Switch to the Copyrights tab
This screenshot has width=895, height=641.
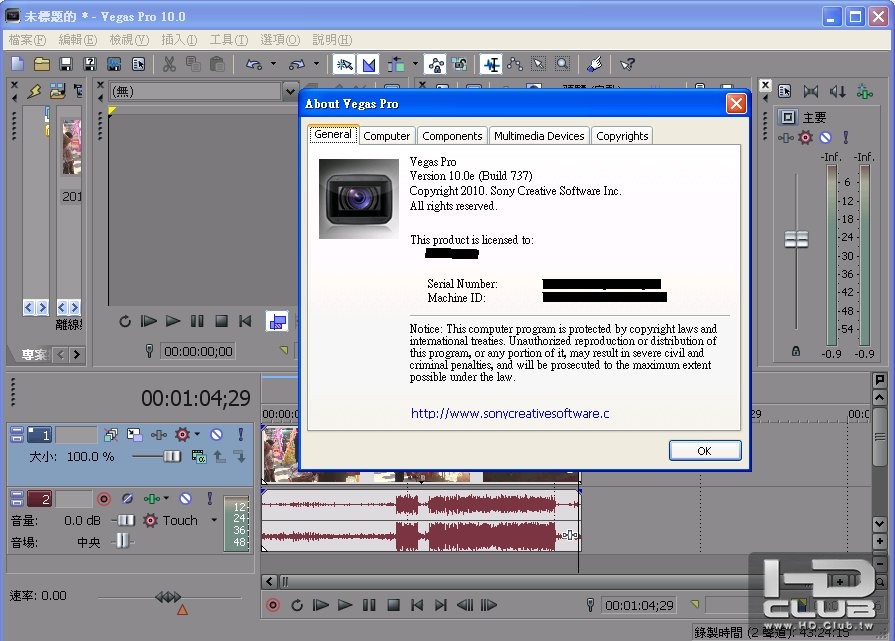coord(622,136)
